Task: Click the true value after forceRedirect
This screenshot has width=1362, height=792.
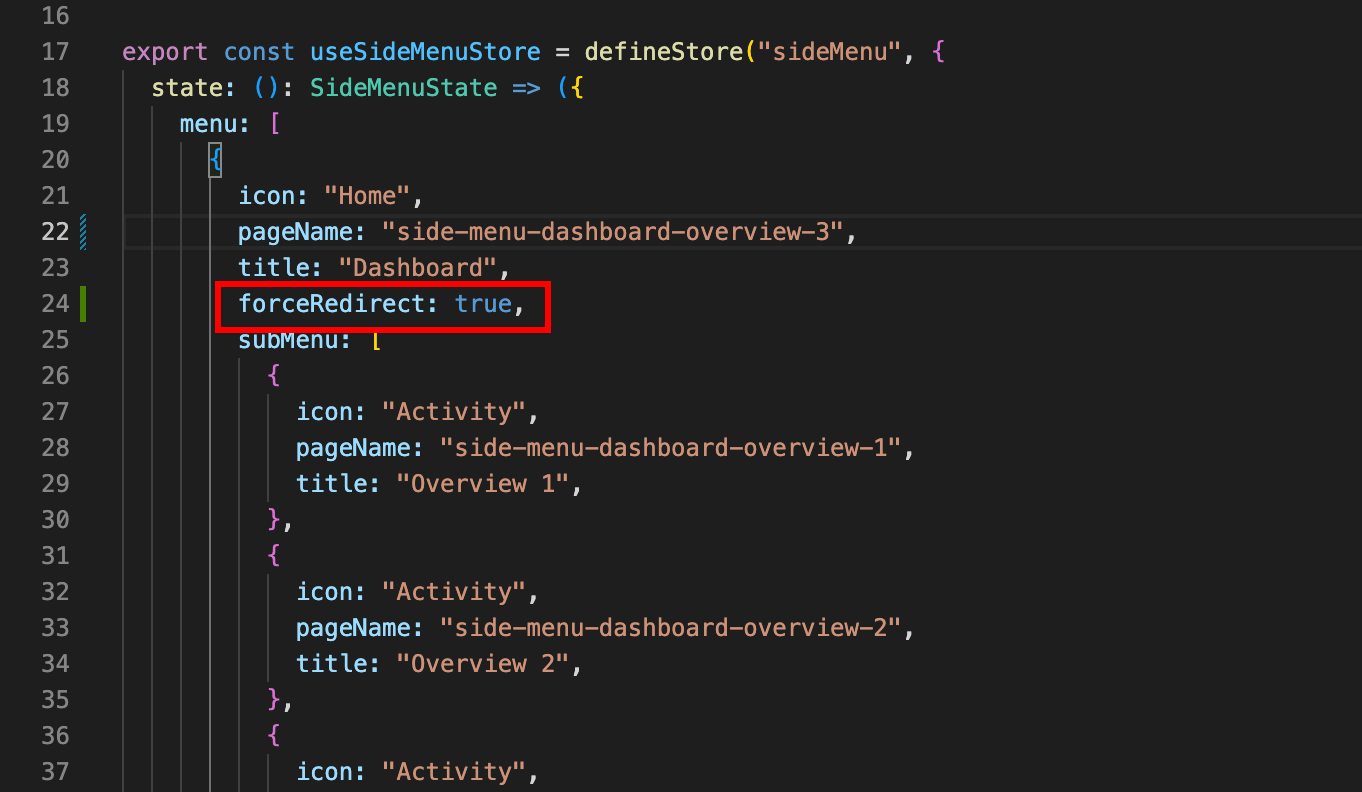Action: click(484, 304)
